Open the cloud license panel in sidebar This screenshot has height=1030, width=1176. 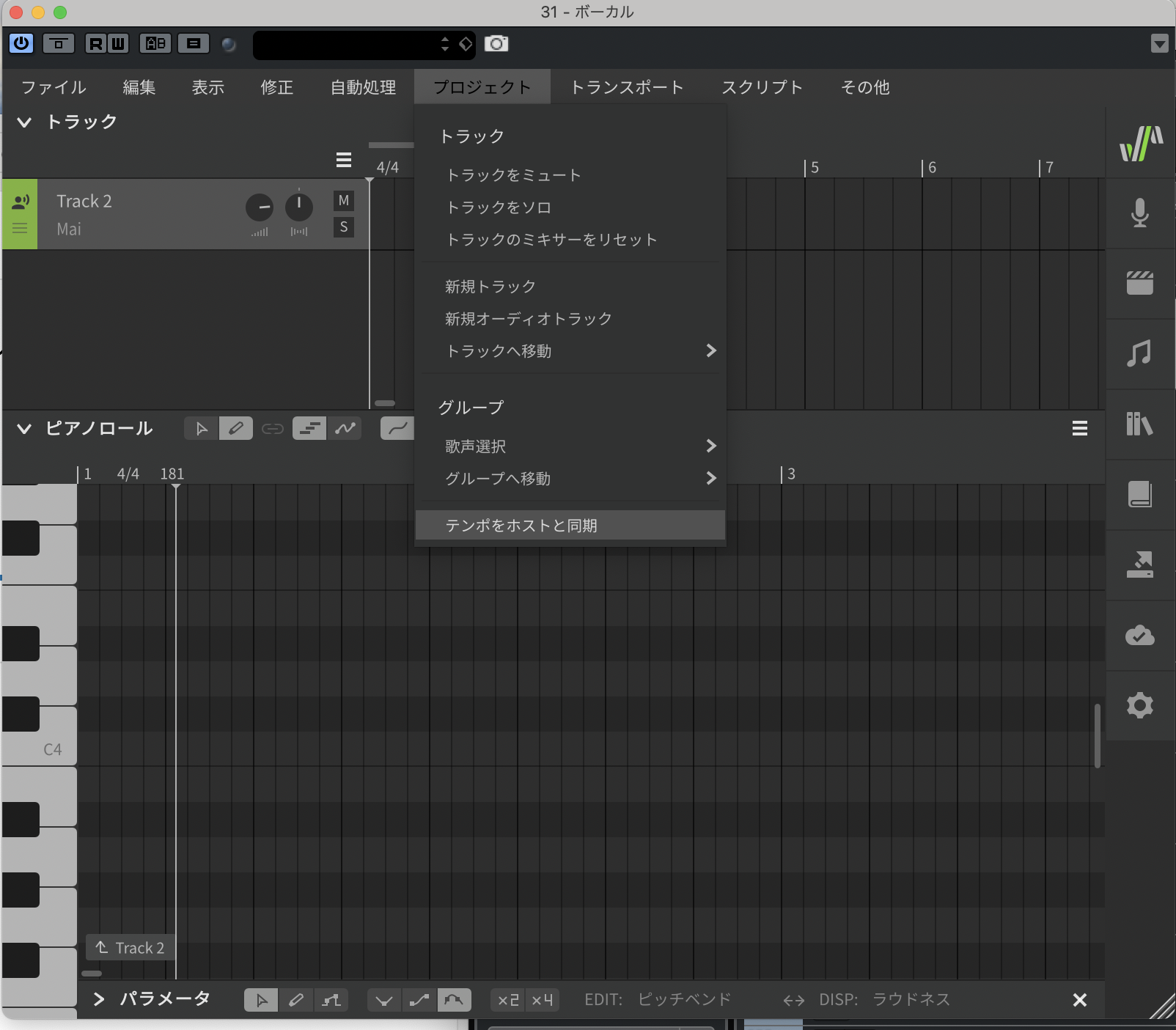(x=1139, y=635)
